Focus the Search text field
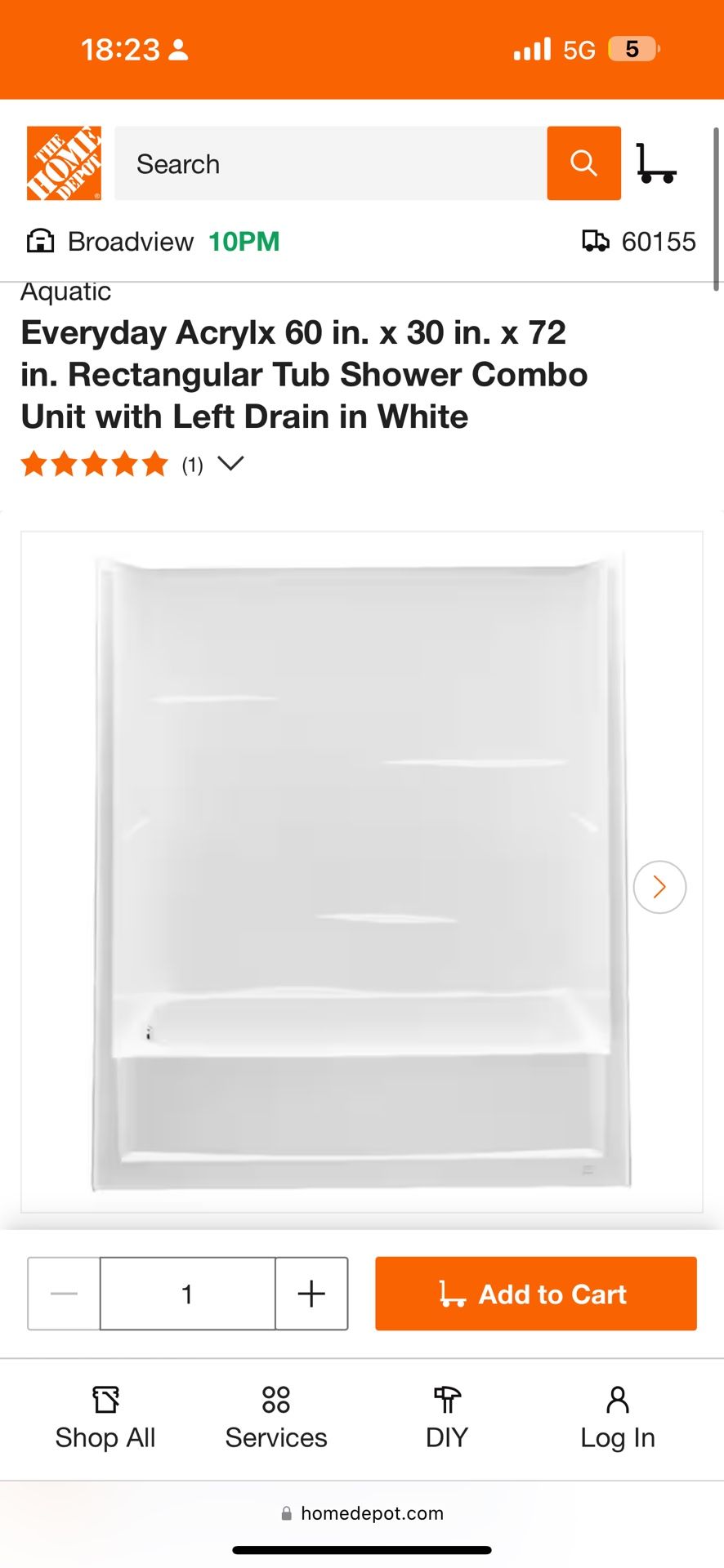Viewport: 724px width, 1568px height. click(x=330, y=163)
